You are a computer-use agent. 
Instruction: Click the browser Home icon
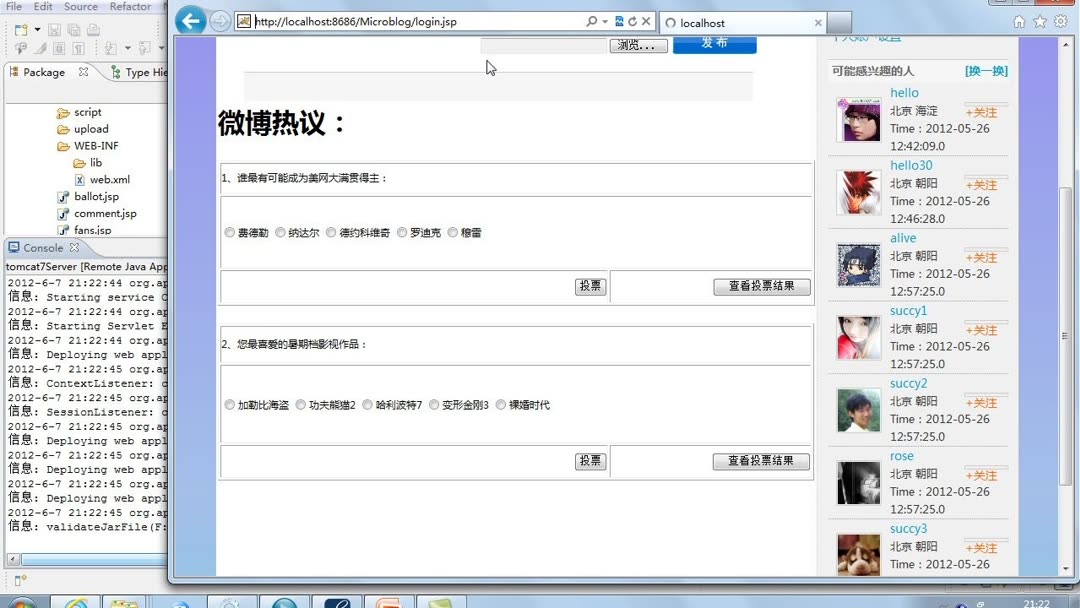1018,20
